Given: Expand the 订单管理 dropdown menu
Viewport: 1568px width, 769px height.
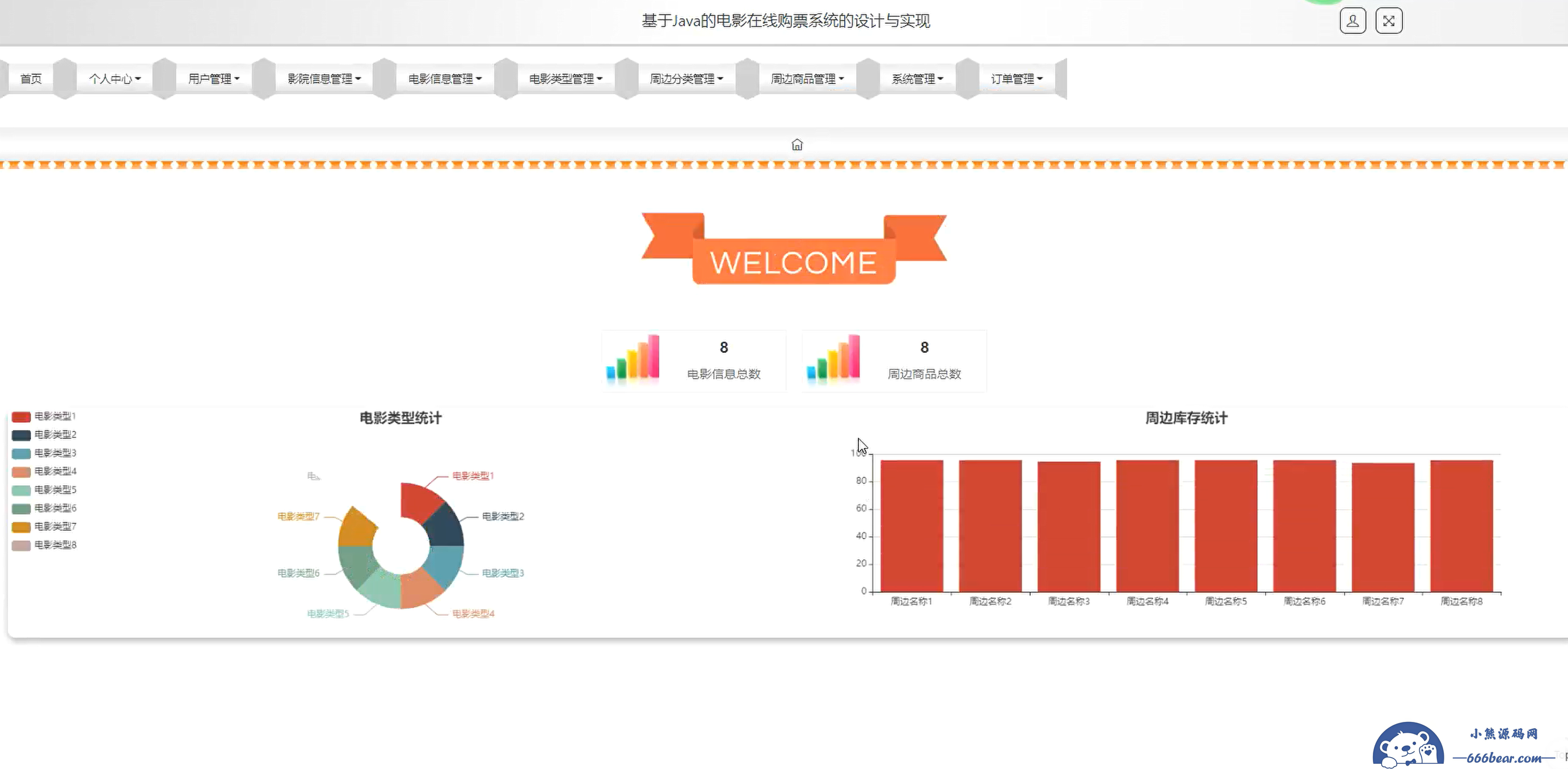Looking at the screenshot, I should coord(1017,78).
